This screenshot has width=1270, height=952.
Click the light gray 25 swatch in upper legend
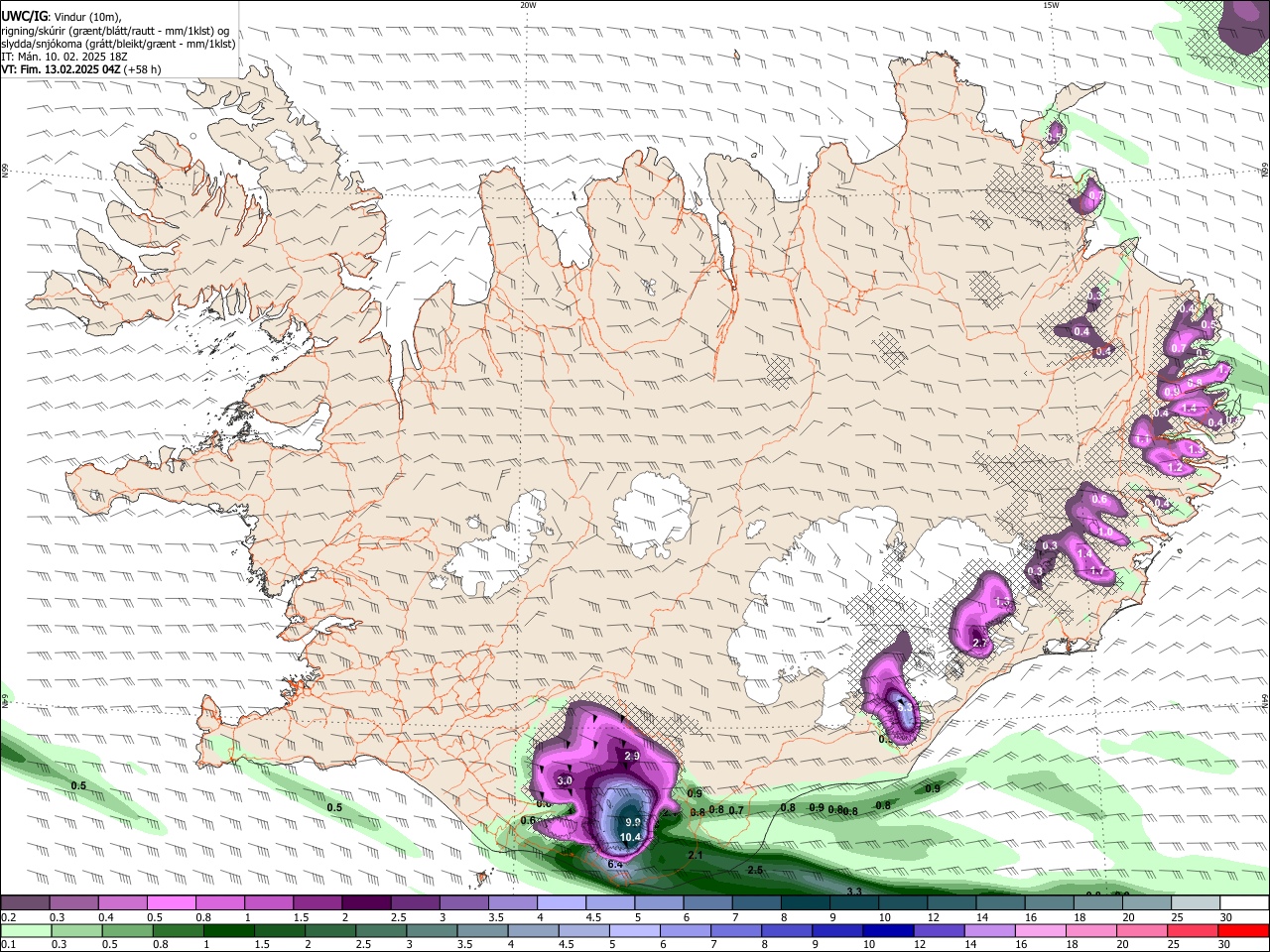pos(1196,902)
